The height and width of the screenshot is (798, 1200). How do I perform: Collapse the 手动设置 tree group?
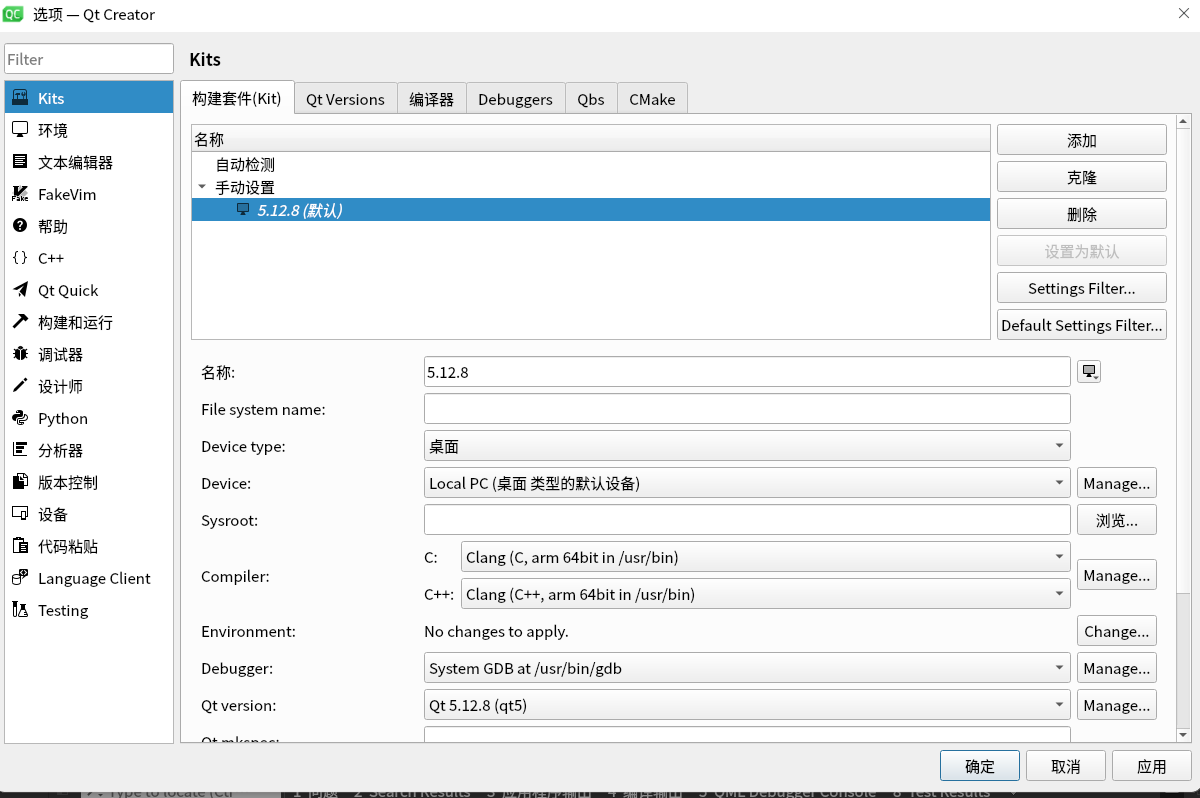(202, 187)
